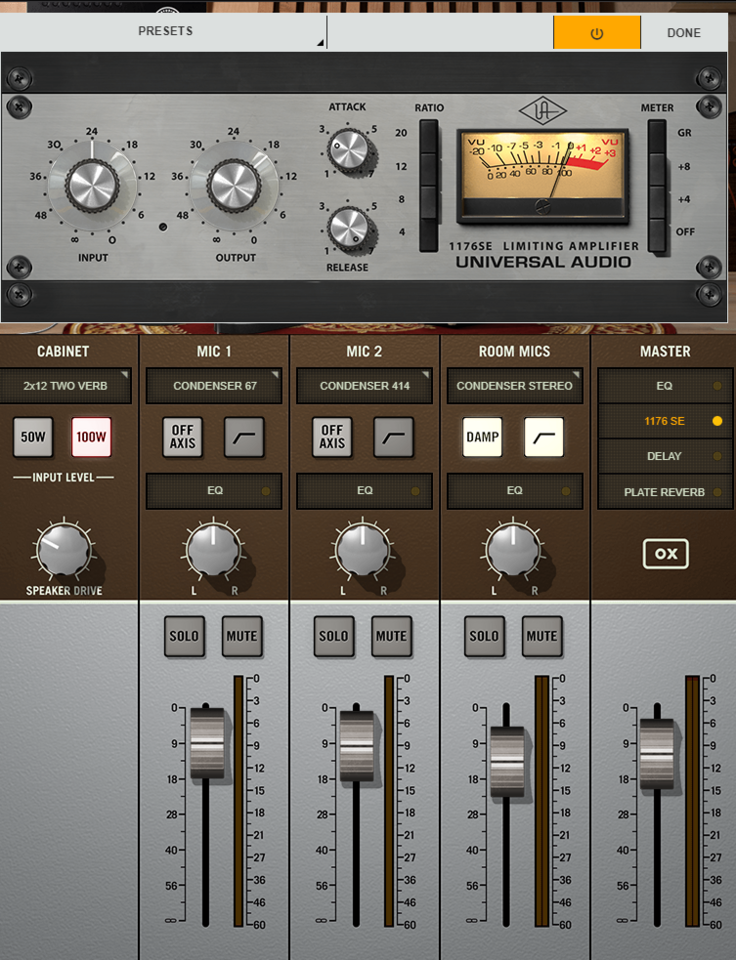Select 100W input level
736x960 pixels.
[x=91, y=437]
